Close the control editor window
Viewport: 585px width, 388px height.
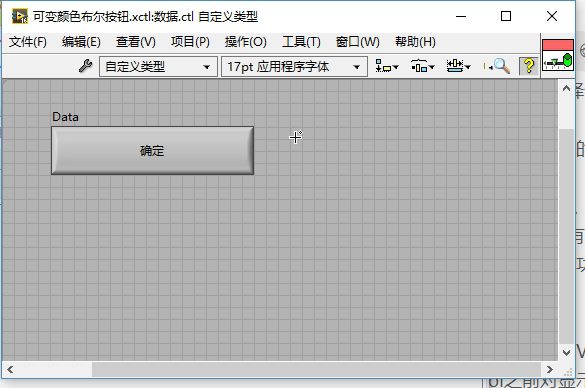[x=551, y=16]
